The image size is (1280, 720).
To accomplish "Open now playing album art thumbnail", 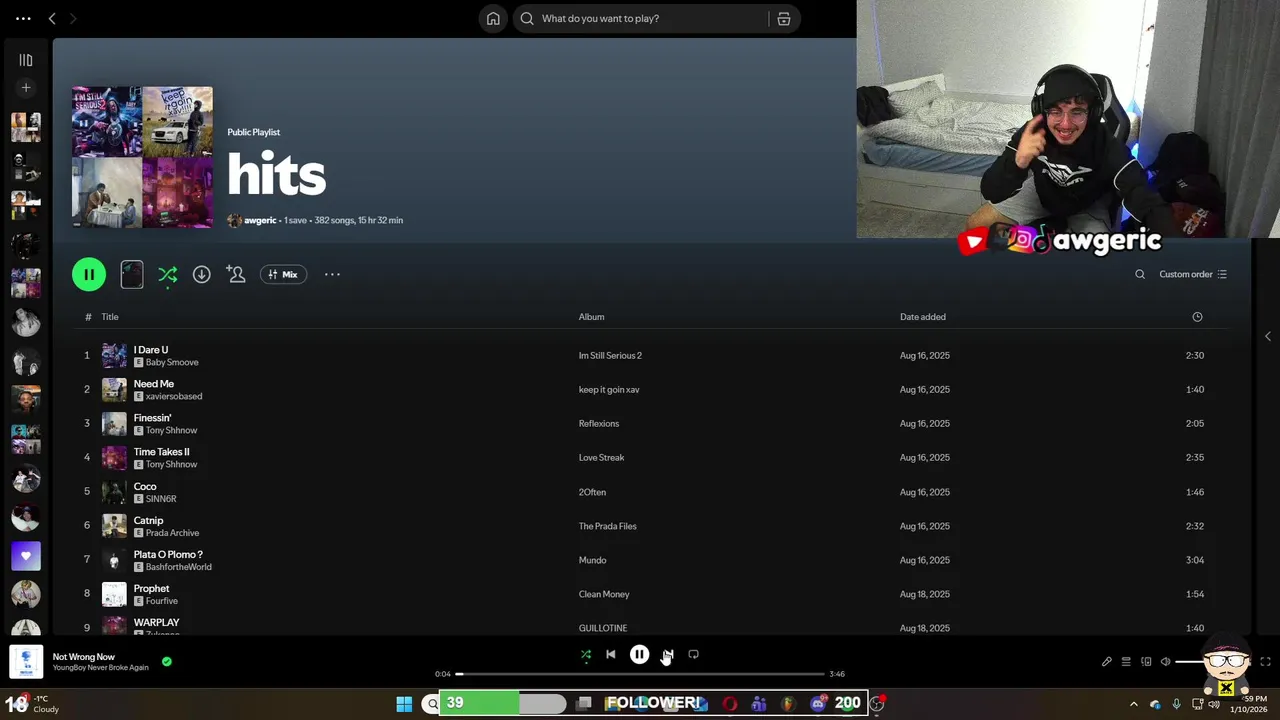I will (x=26, y=662).
